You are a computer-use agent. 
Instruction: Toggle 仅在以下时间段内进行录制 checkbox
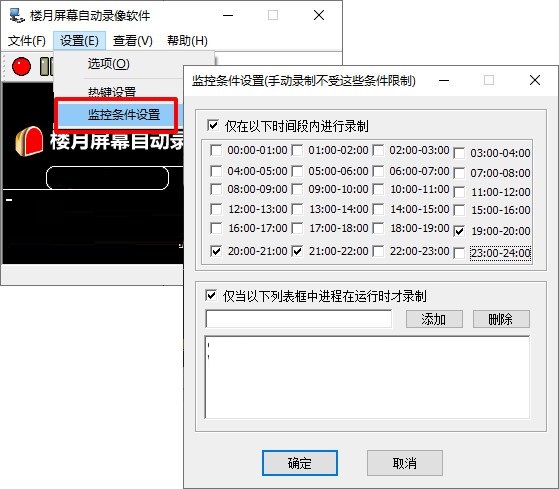(213, 125)
